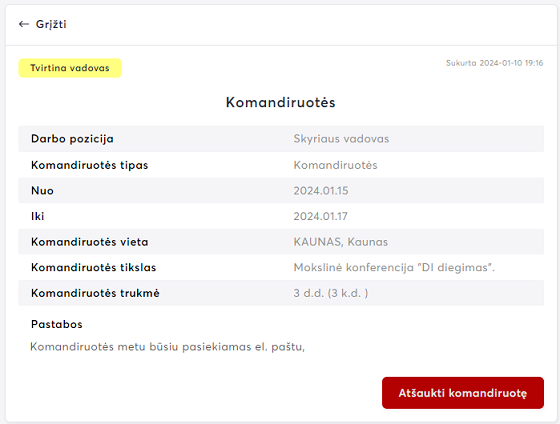560x424 pixels.
Task: Click the Nuo label
Action: [x=42, y=191]
